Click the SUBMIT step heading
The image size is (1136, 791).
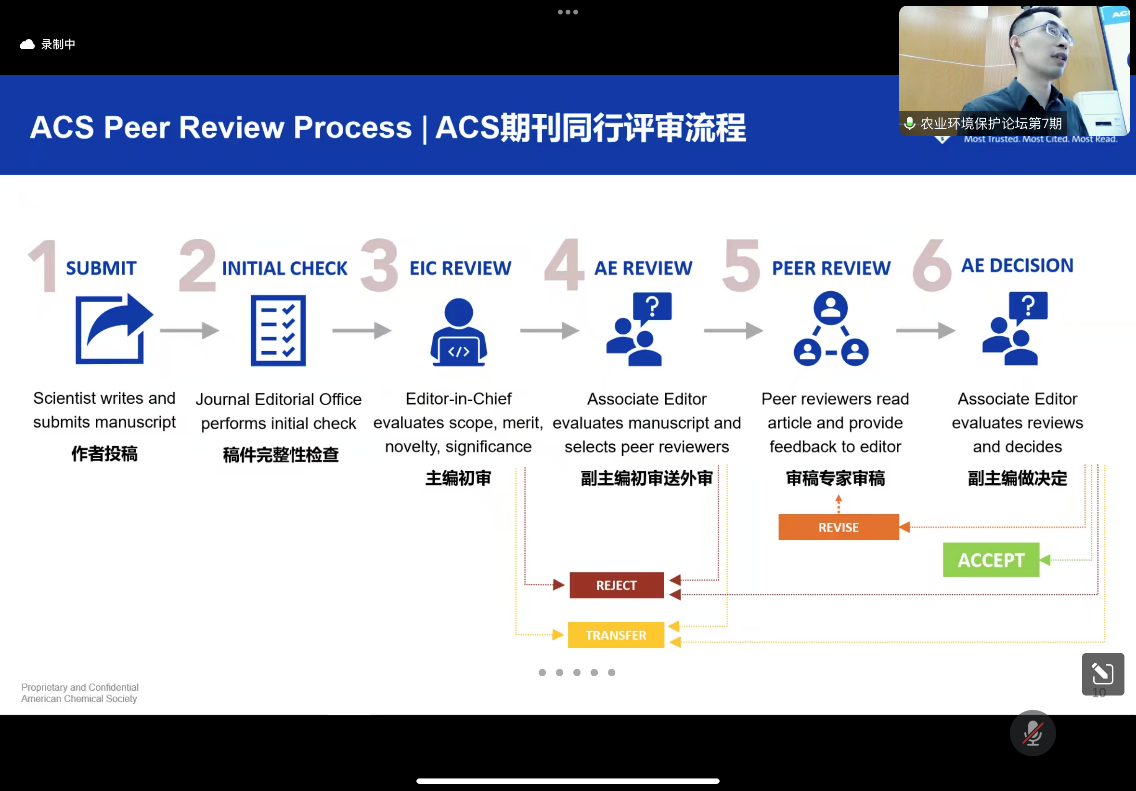click(x=101, y=268)
